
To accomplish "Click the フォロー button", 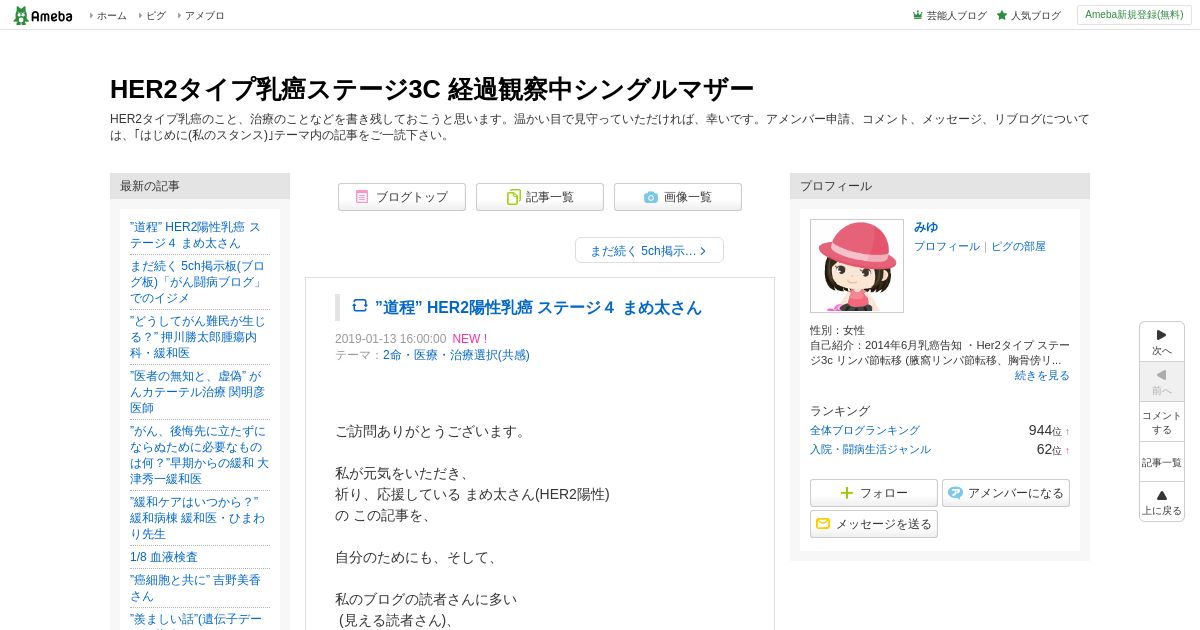I will click(x=874, y=493).
